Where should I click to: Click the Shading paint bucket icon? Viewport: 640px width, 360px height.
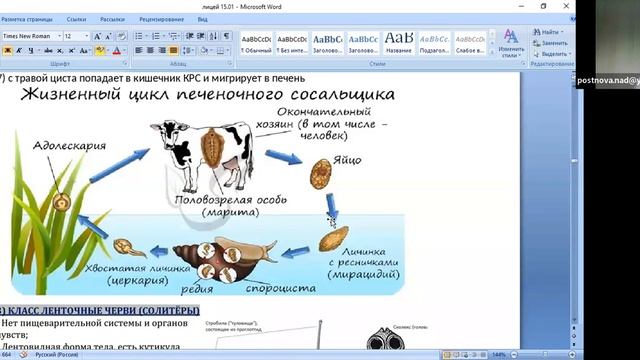click(x=204, y=51)
